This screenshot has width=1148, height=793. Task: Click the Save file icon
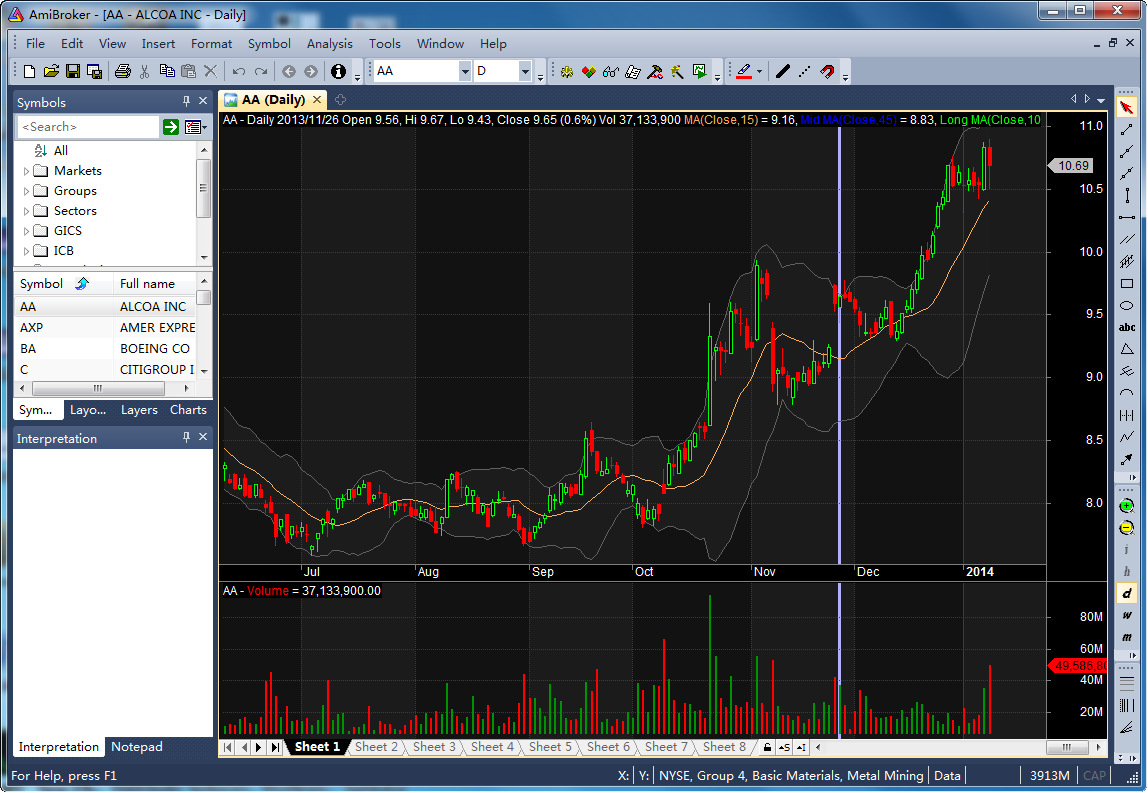[x=72, y=71]
